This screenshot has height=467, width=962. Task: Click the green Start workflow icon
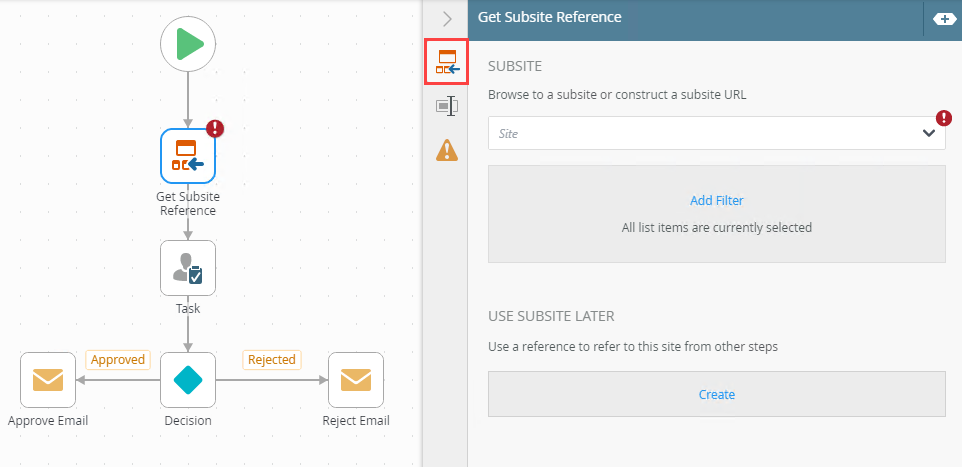pyautogui.click(x=188, y=44)
